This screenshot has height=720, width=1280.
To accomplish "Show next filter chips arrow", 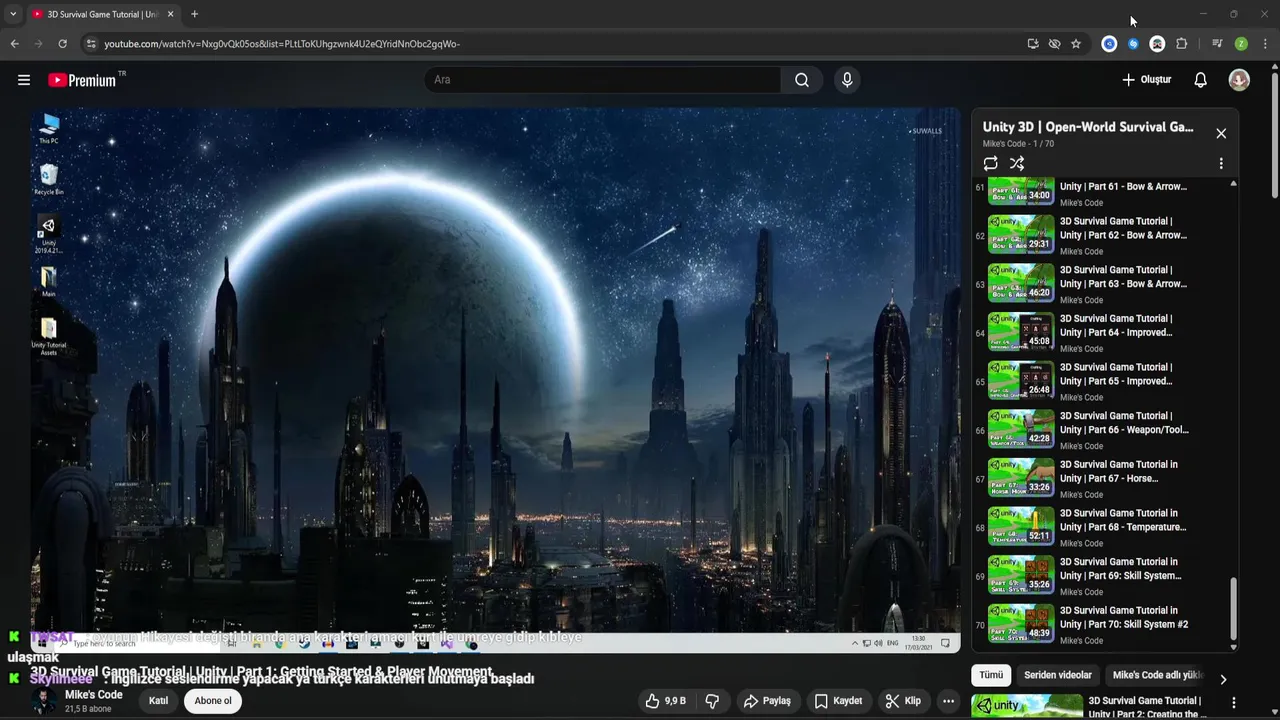I will point(1222,679).
